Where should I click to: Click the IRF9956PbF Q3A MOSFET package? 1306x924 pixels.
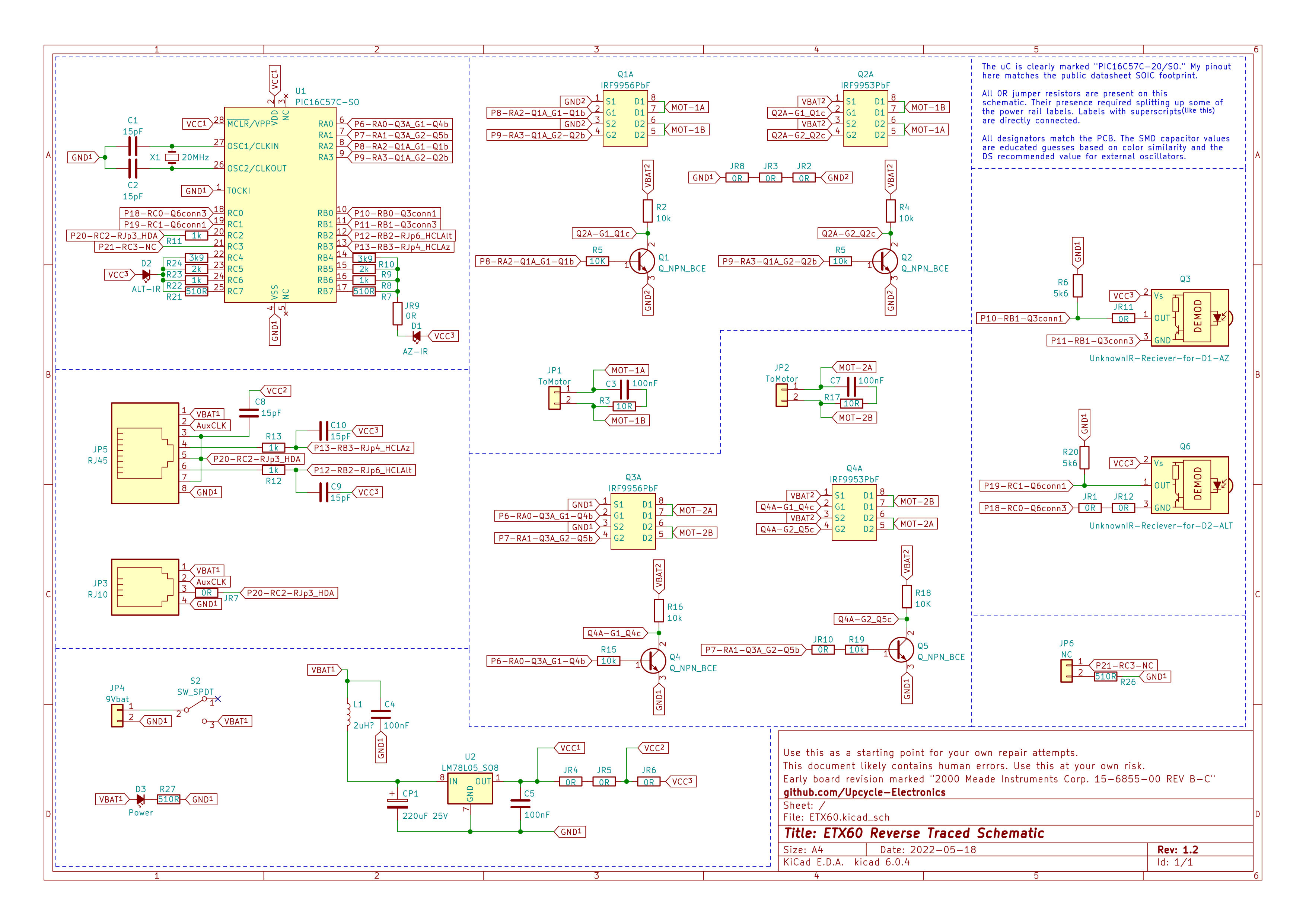[633, 521]
